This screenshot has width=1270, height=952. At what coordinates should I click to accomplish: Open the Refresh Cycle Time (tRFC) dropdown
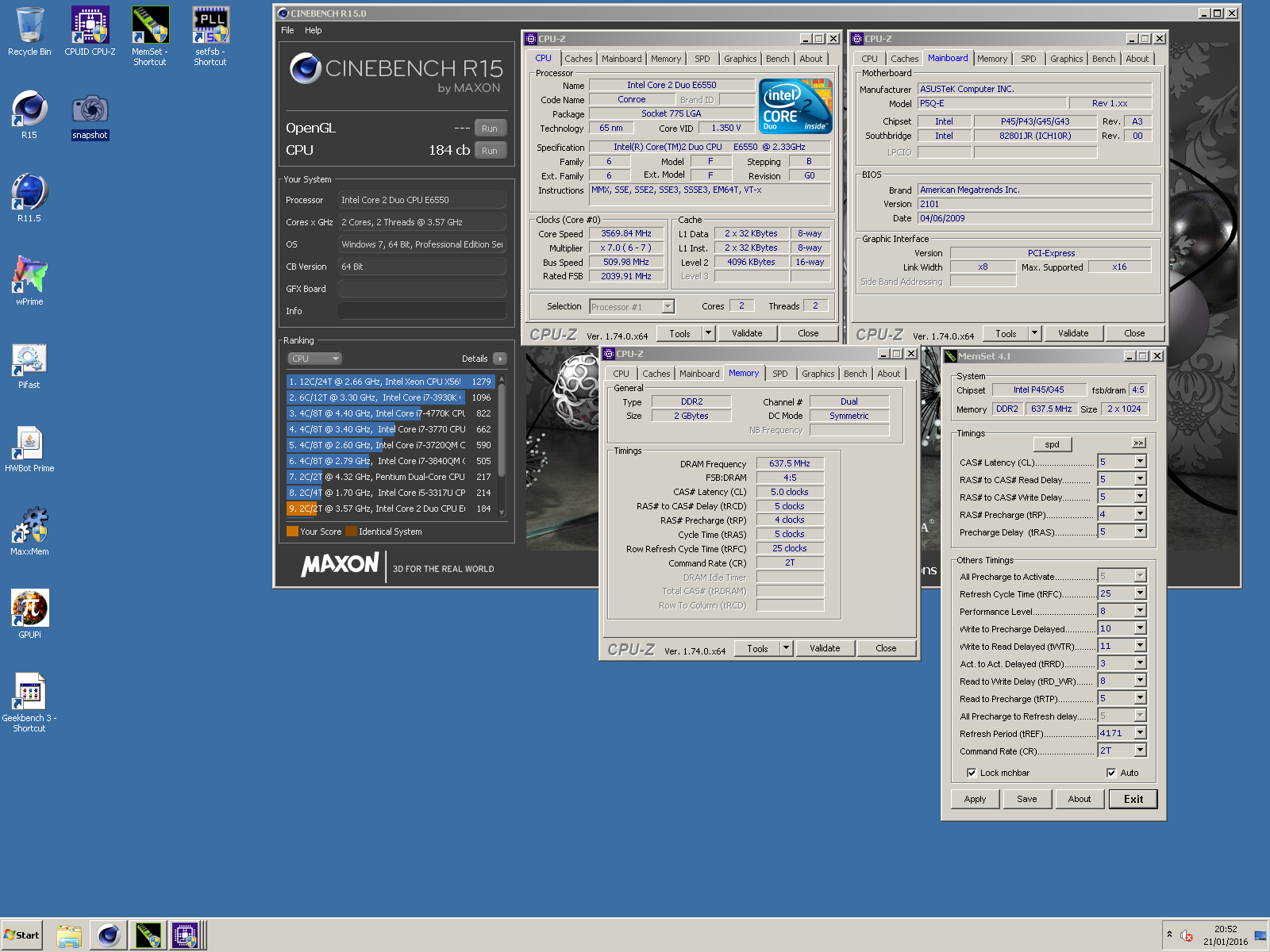1141,593
